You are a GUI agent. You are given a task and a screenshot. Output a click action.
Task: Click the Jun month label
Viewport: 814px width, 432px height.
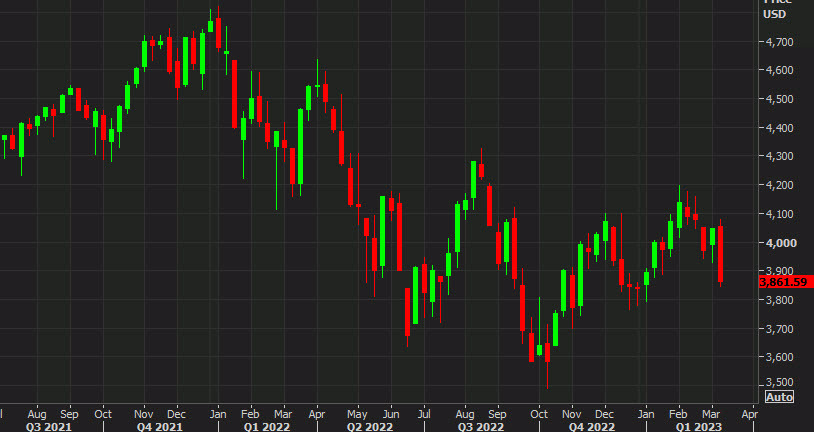coord(391,414)
